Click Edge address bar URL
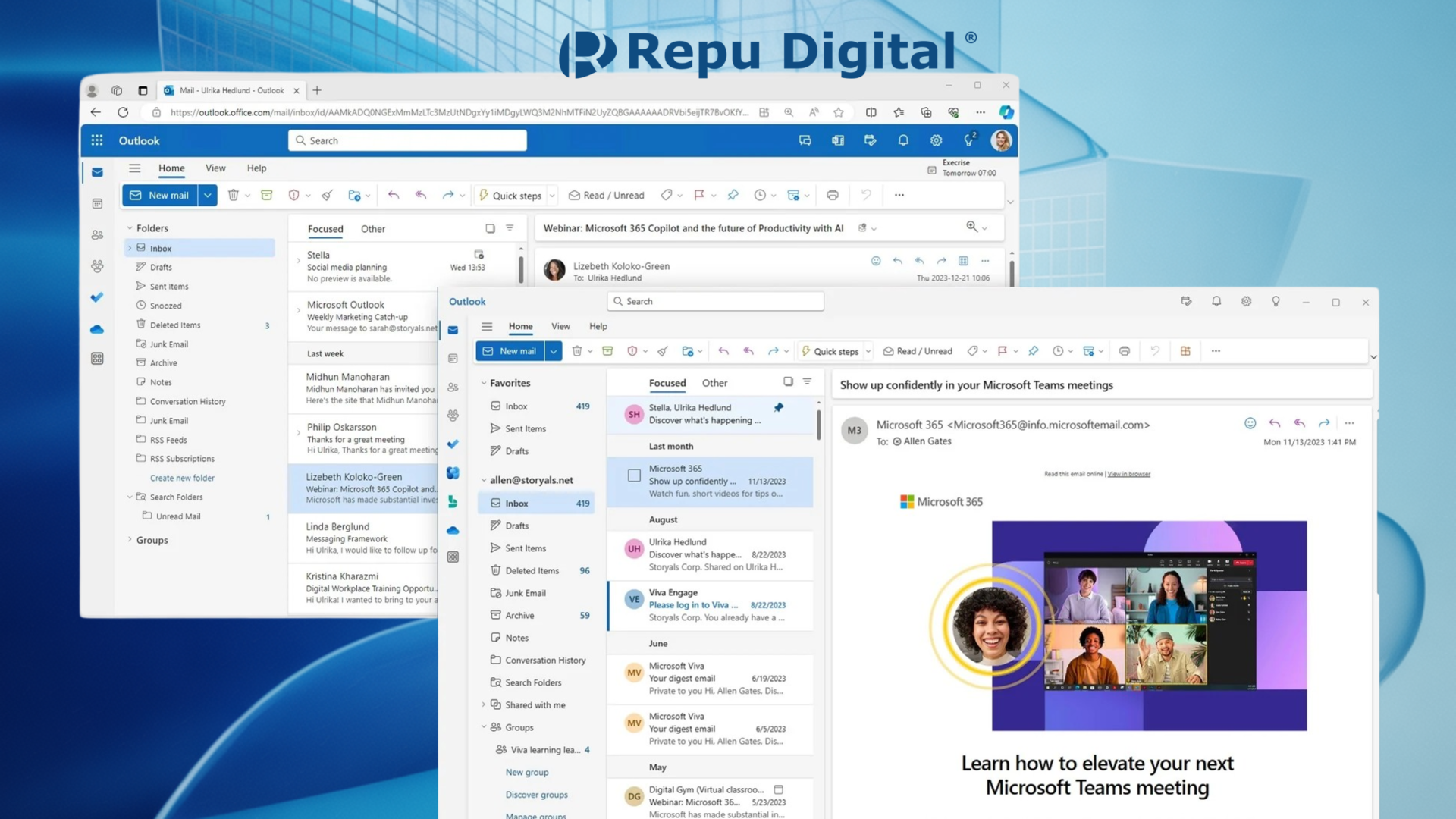The width and height of the screenshot is (1456, 819). pos(459,112)
